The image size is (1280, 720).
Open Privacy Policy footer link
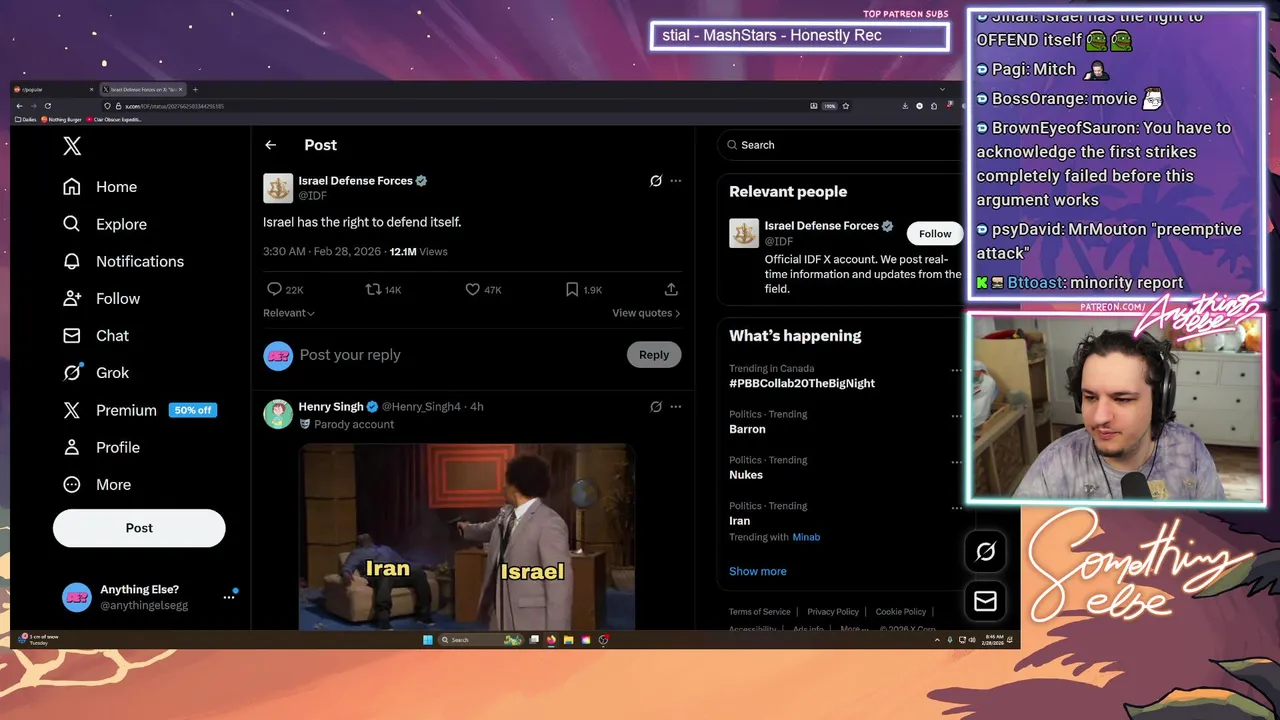(833, 612)
